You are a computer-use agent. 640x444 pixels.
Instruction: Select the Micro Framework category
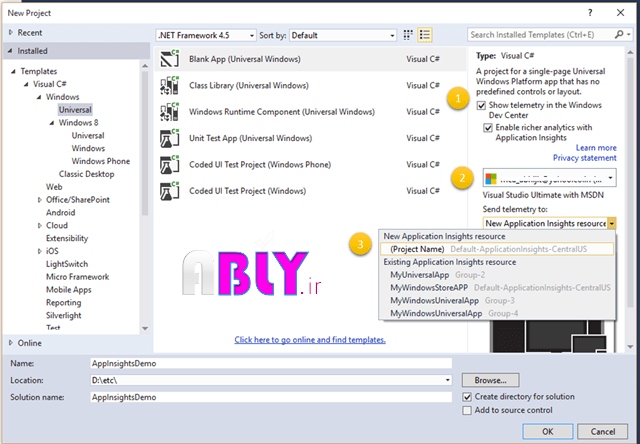pyautogui.click(x=78, y=277)
